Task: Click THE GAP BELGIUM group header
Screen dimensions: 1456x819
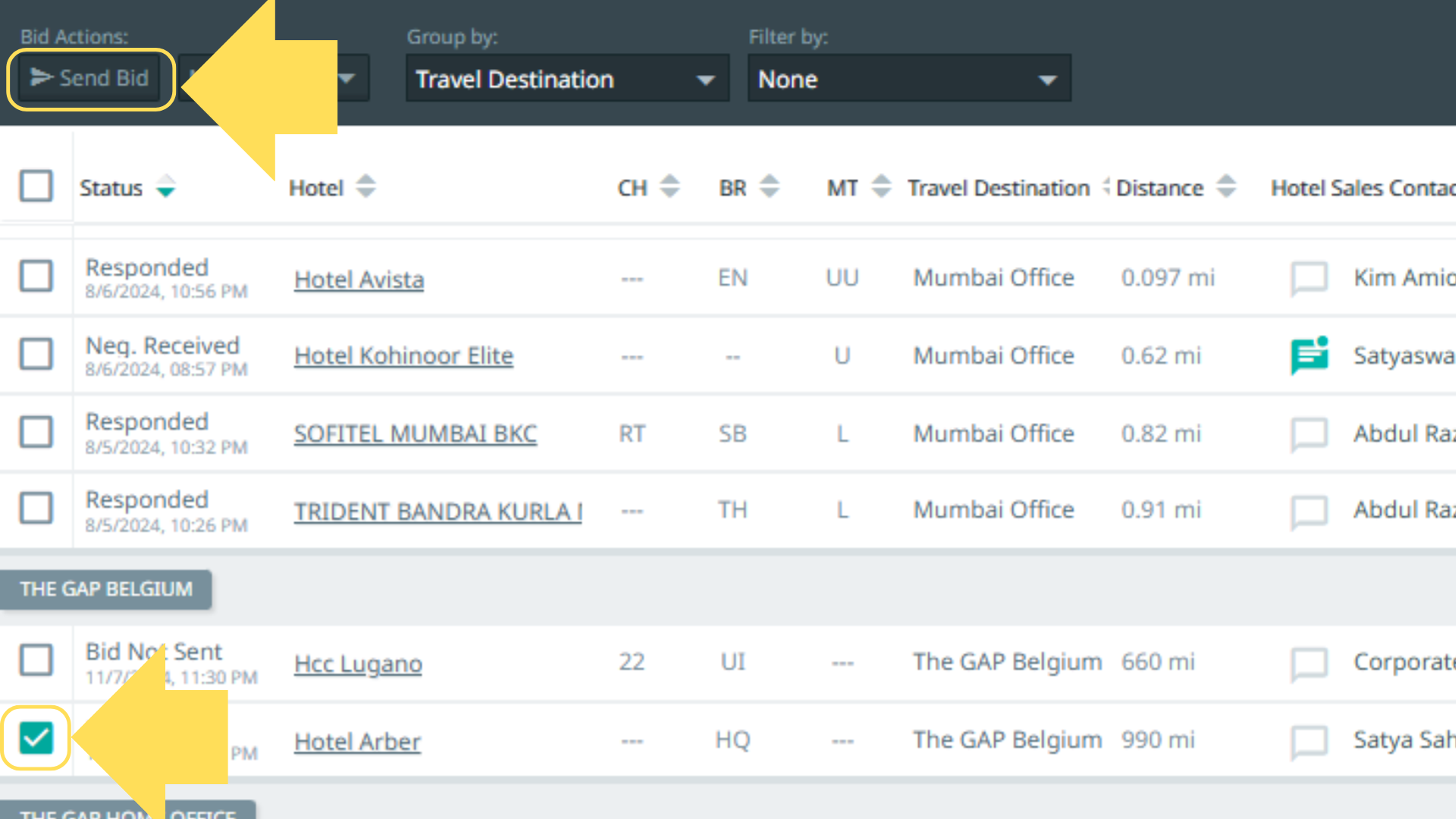Action: coord(106,589)
